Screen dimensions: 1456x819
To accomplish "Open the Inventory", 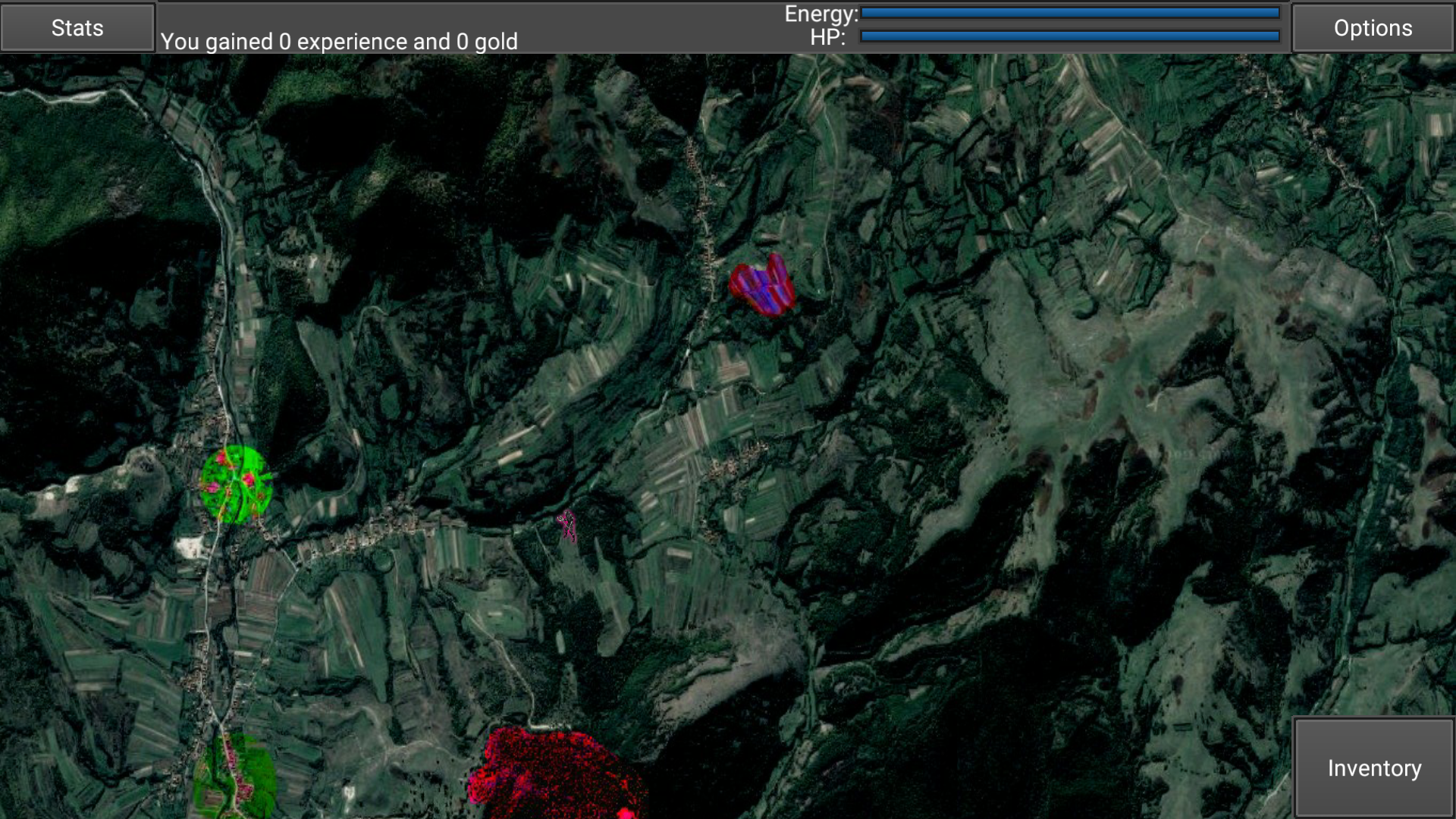I will (1374, 767).
